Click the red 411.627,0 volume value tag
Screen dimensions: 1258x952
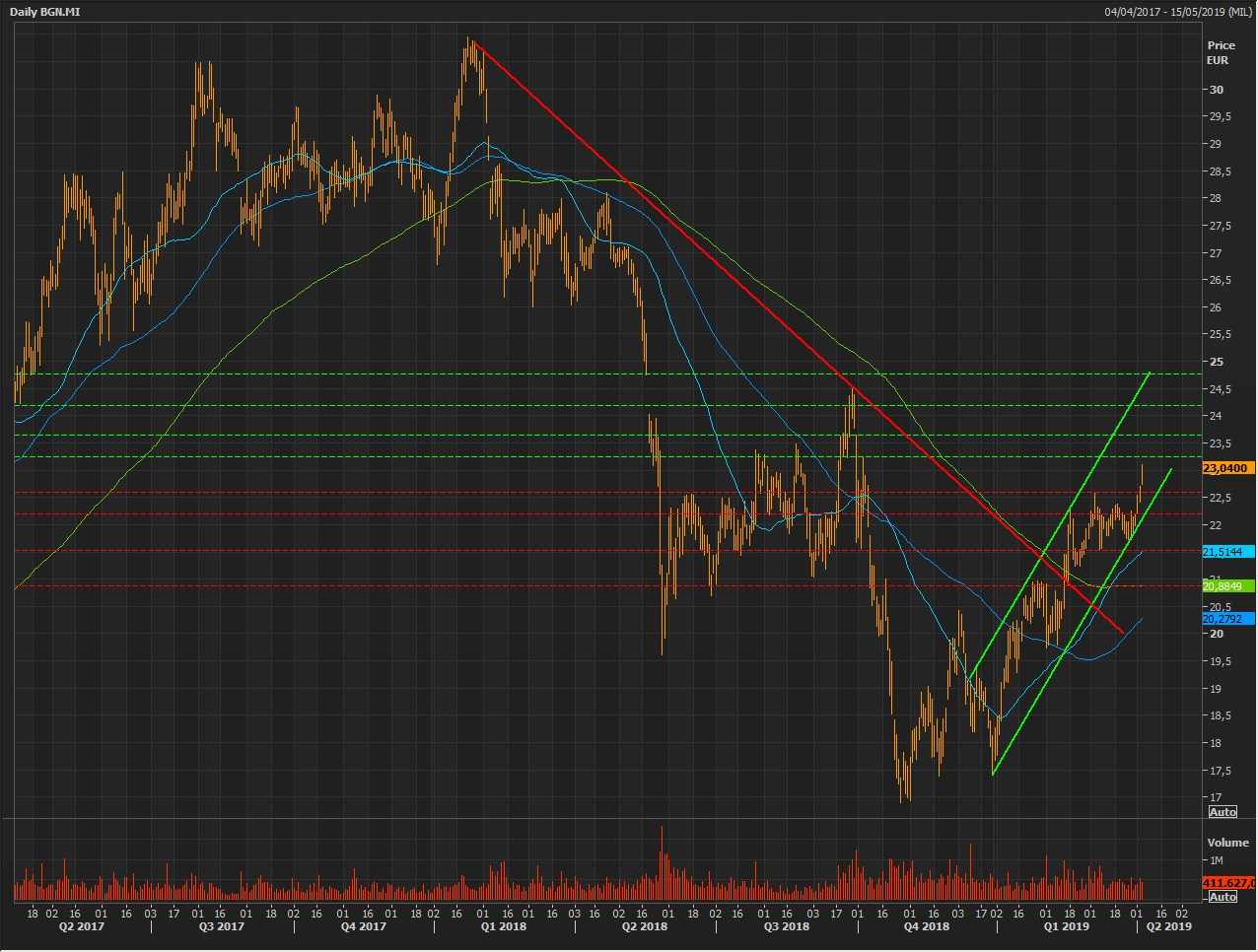tap(1227, 883)
